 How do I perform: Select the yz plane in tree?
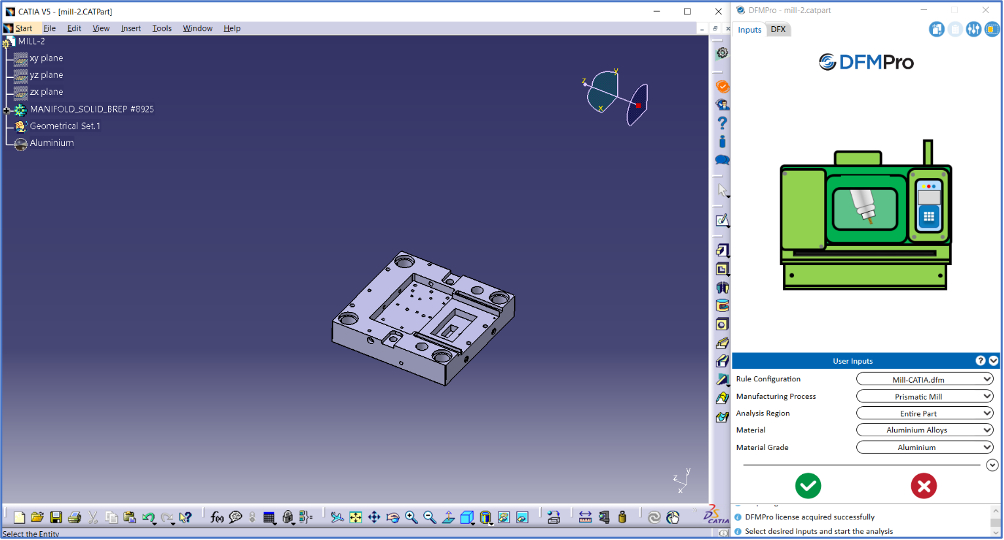pos(46,75)
